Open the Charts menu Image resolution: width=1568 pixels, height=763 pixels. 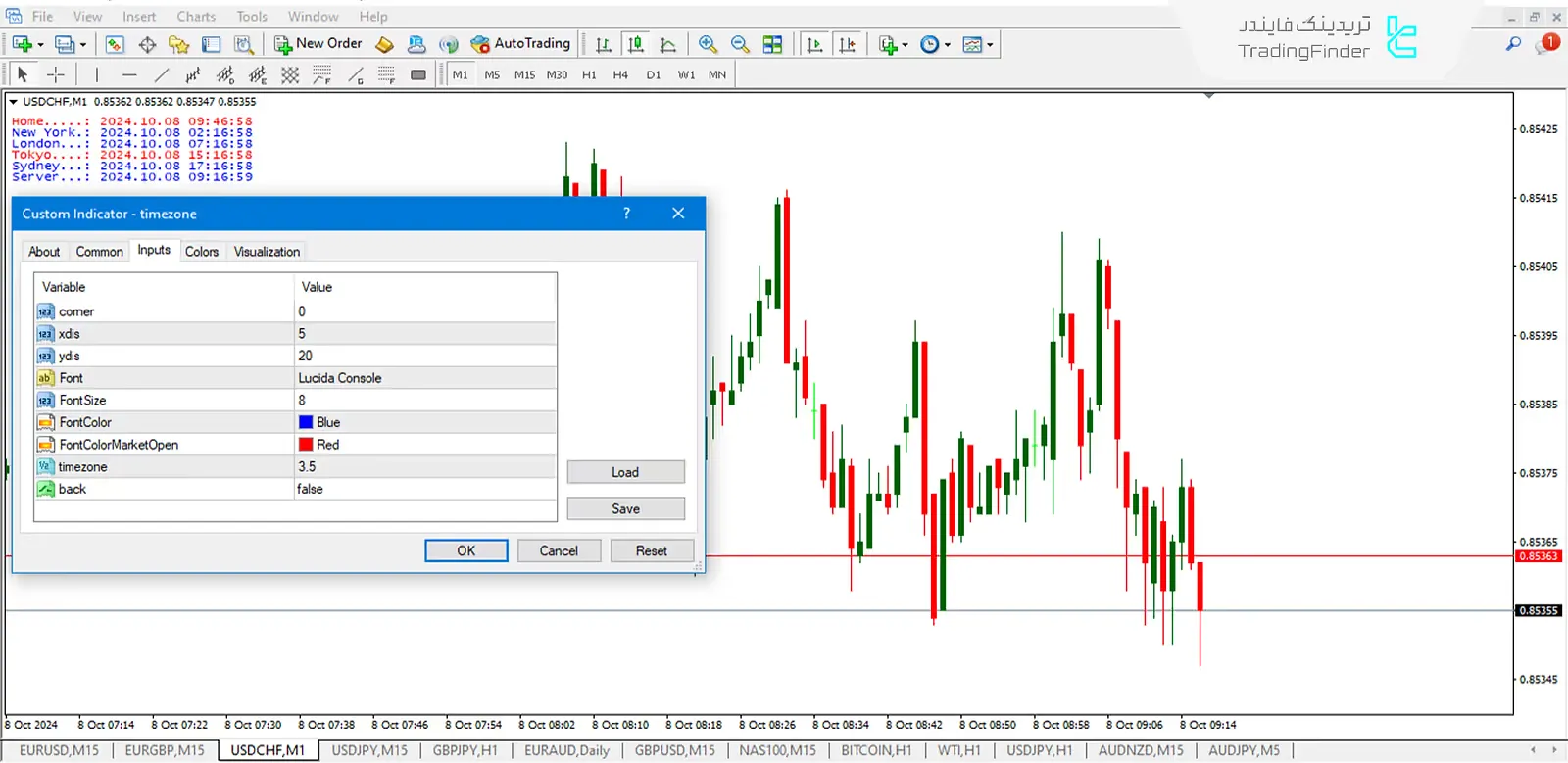click(x=196, y=16)
